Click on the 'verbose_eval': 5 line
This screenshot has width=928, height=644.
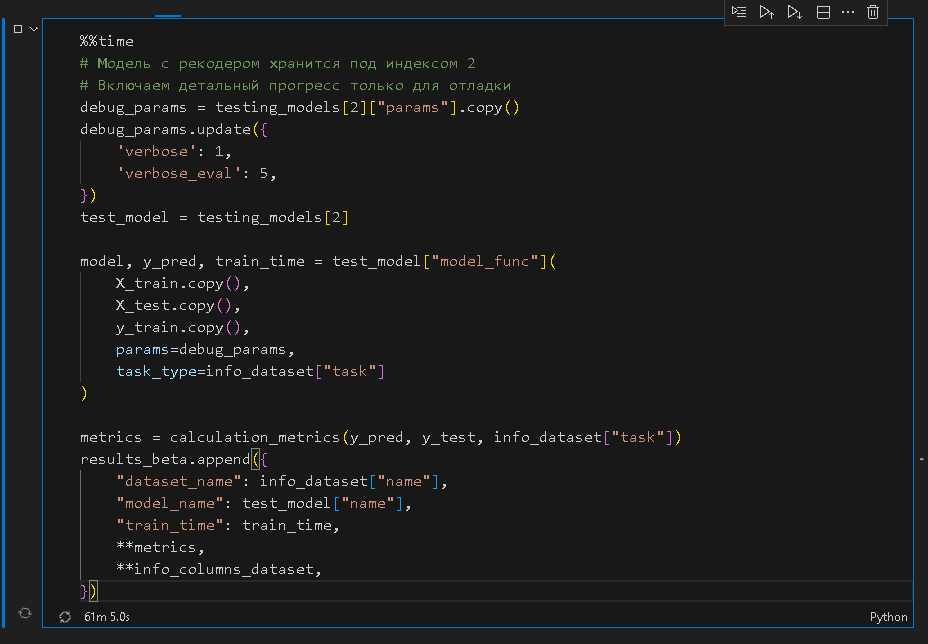coord(195,173)
